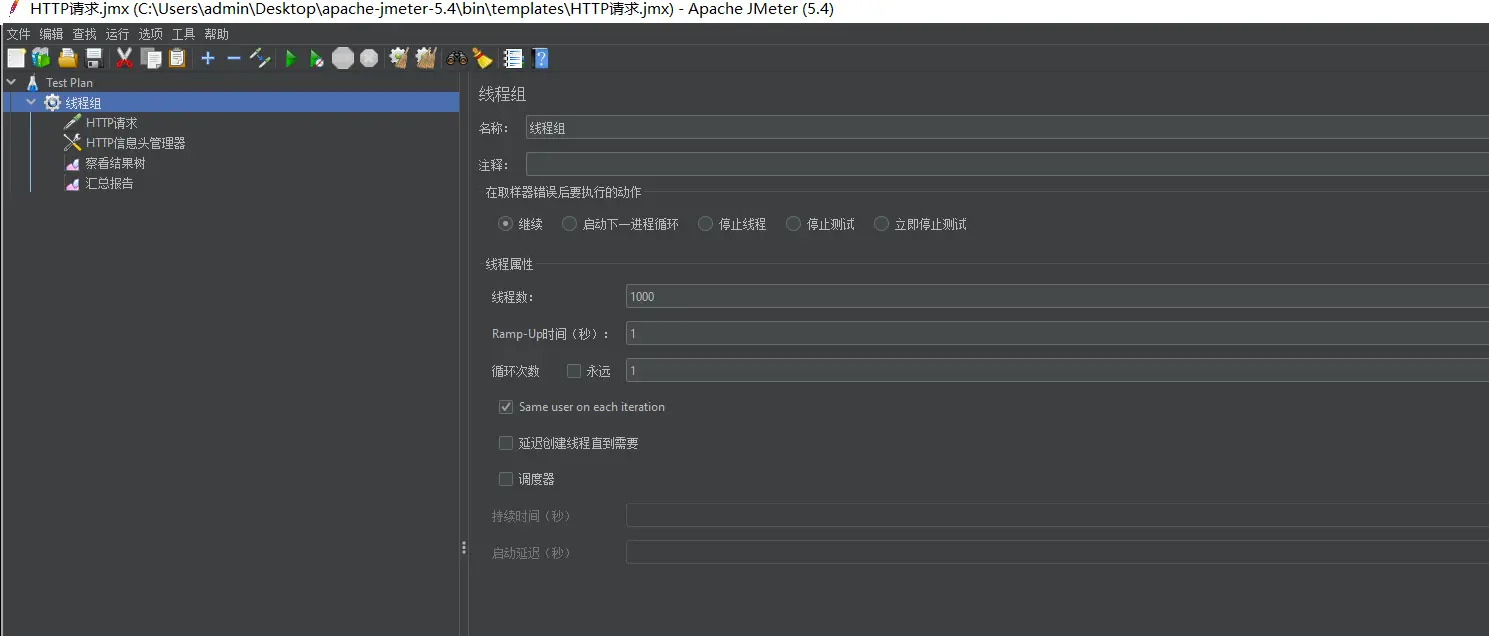Collapse the 线程组 tree node arrow

pos(31,102)
